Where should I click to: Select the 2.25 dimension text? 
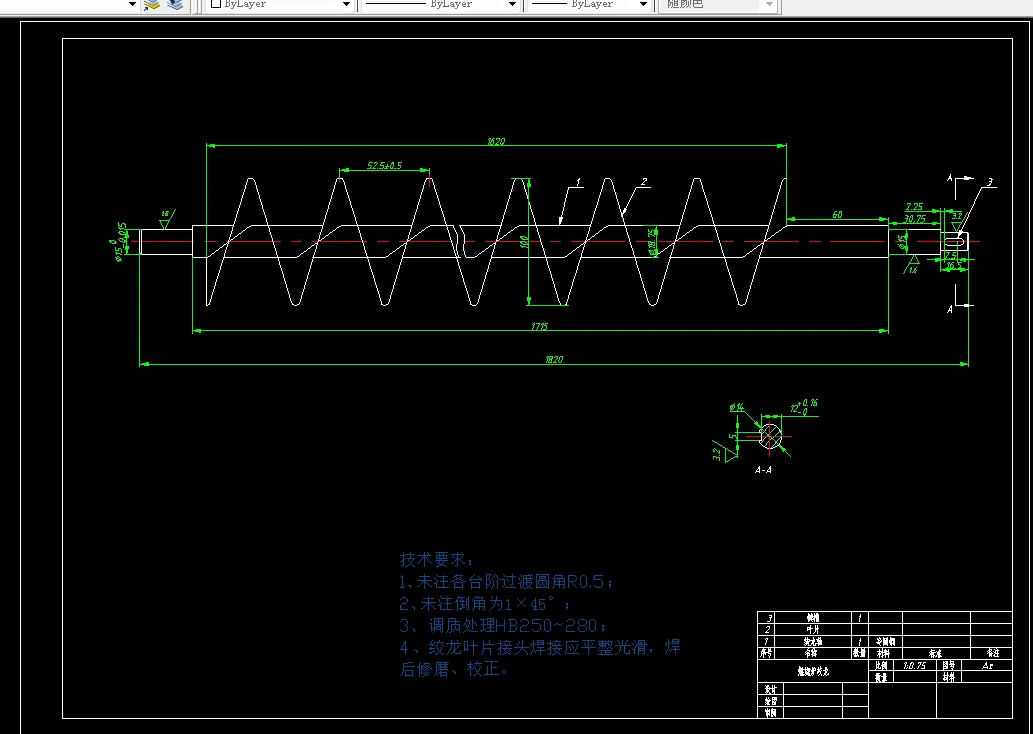[x=914, y=207]
